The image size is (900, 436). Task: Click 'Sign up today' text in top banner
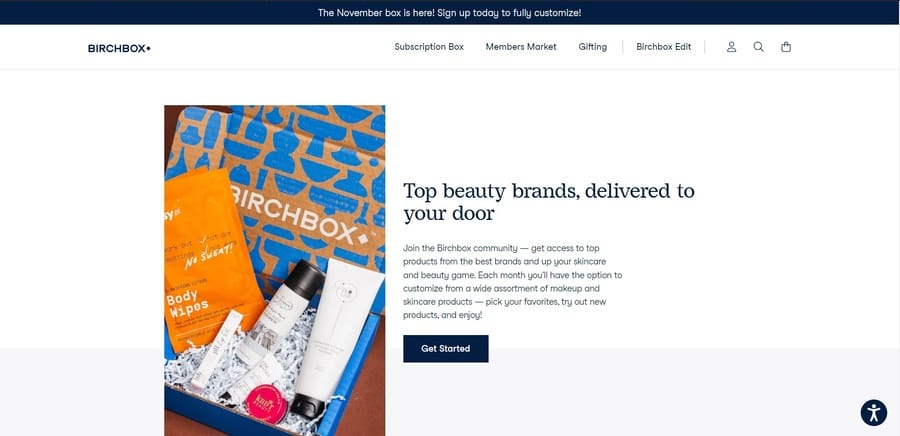pyautogui.click(x=467, y=13)
